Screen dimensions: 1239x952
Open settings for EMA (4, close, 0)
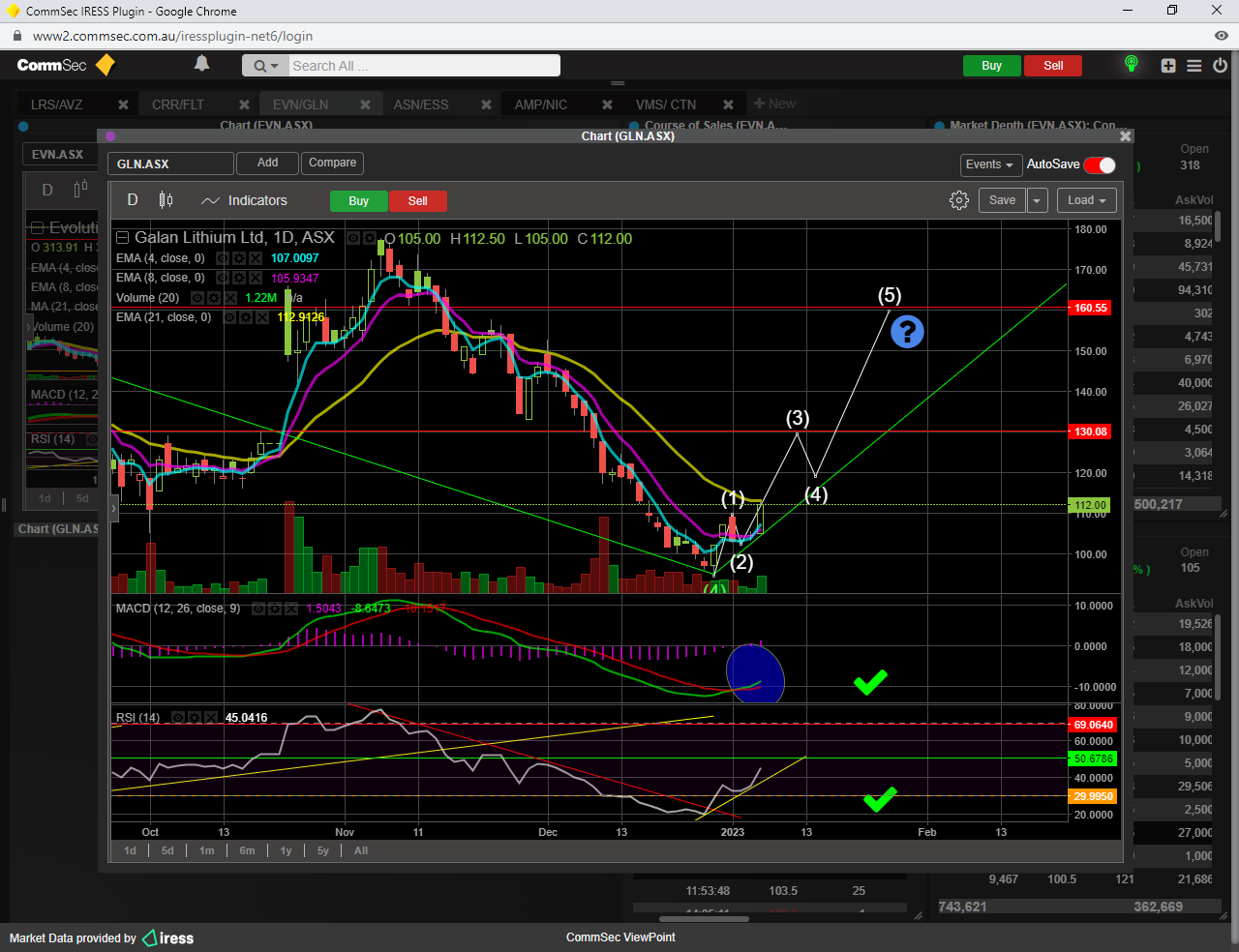[x=239, y=258]
